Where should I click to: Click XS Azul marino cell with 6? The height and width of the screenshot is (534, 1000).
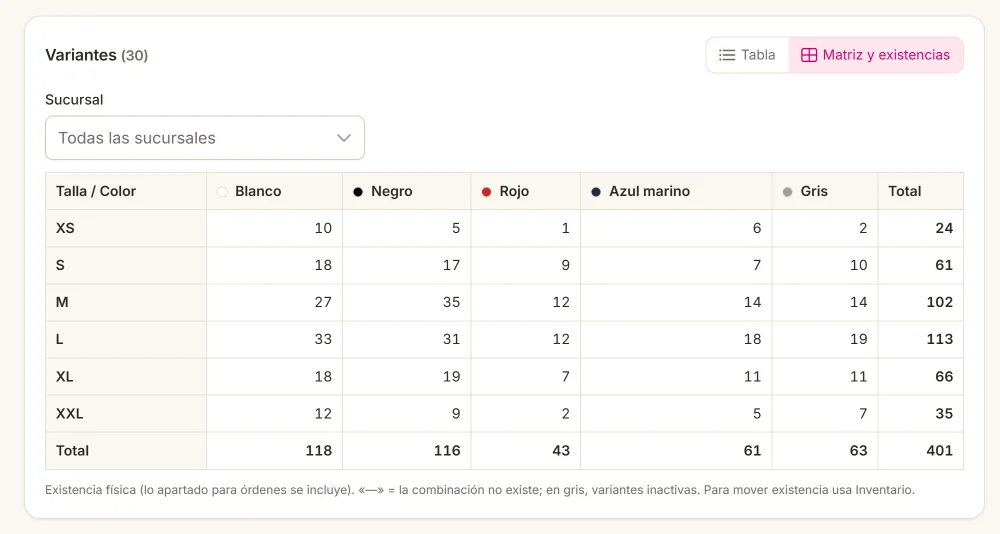click(676, 228)
